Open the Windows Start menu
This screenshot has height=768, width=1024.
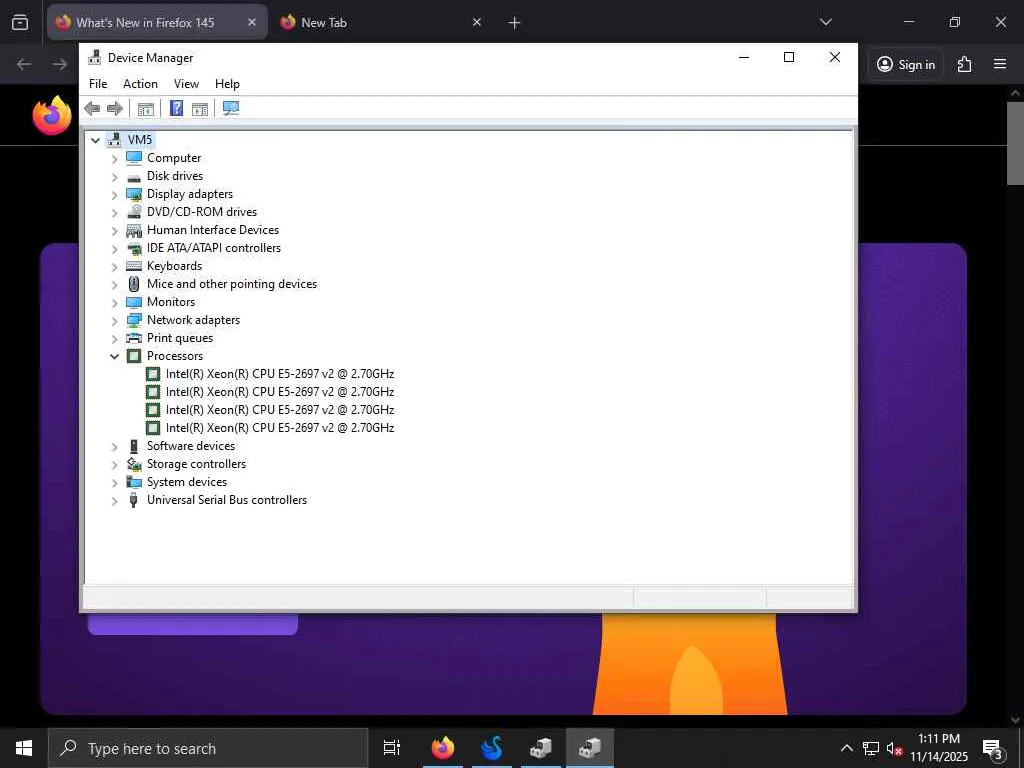tap(24, 748)
